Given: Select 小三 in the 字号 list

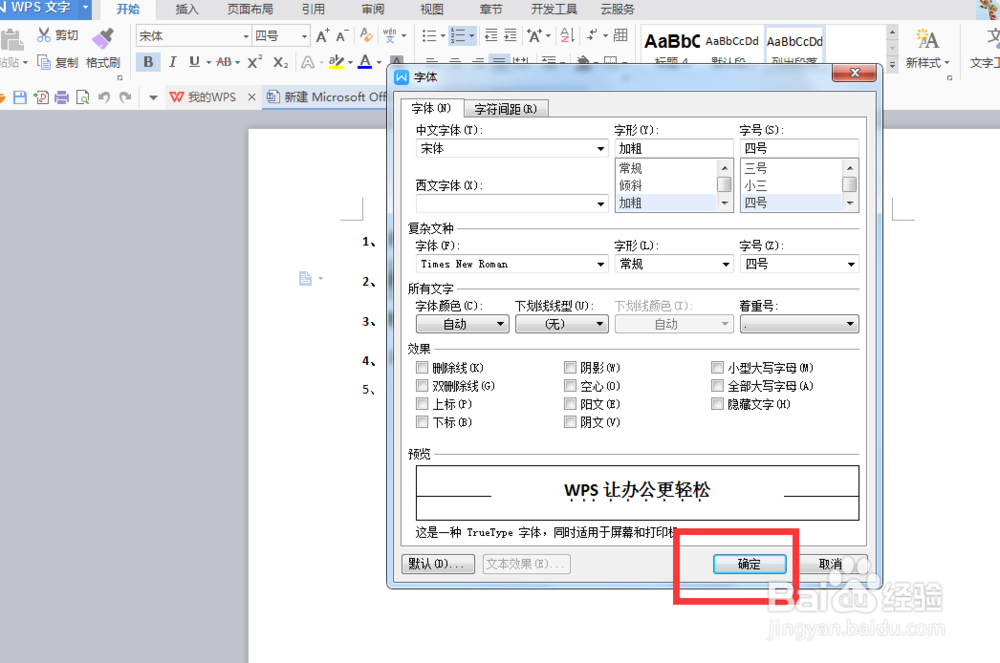Looking at the screenshot, I should (x=791, y=186).
